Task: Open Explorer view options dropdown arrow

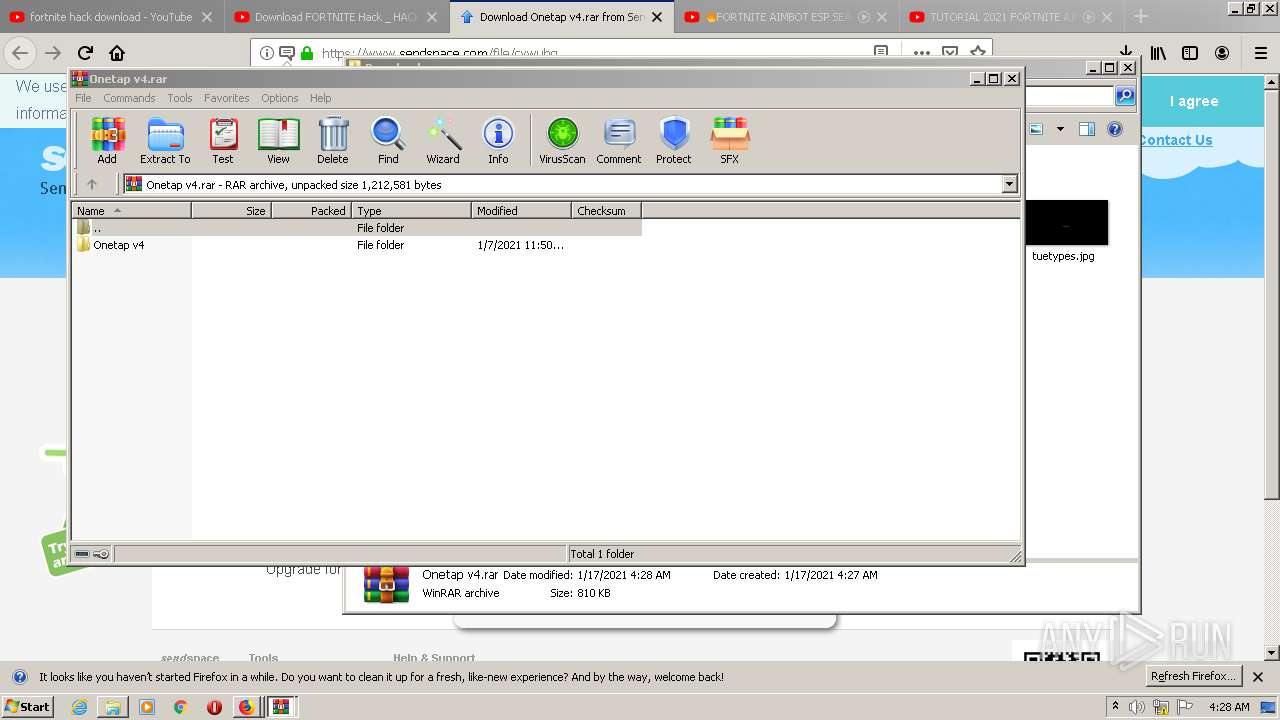Action: click(x=1060, y=129)
